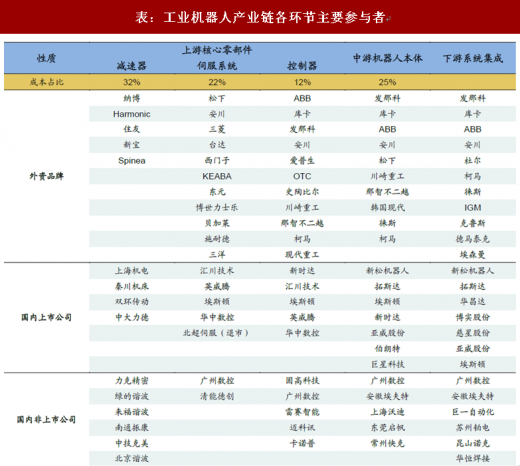Viewport: 520px width, 466px height.
Task: Click the Spinea cell
Action: 131,161
